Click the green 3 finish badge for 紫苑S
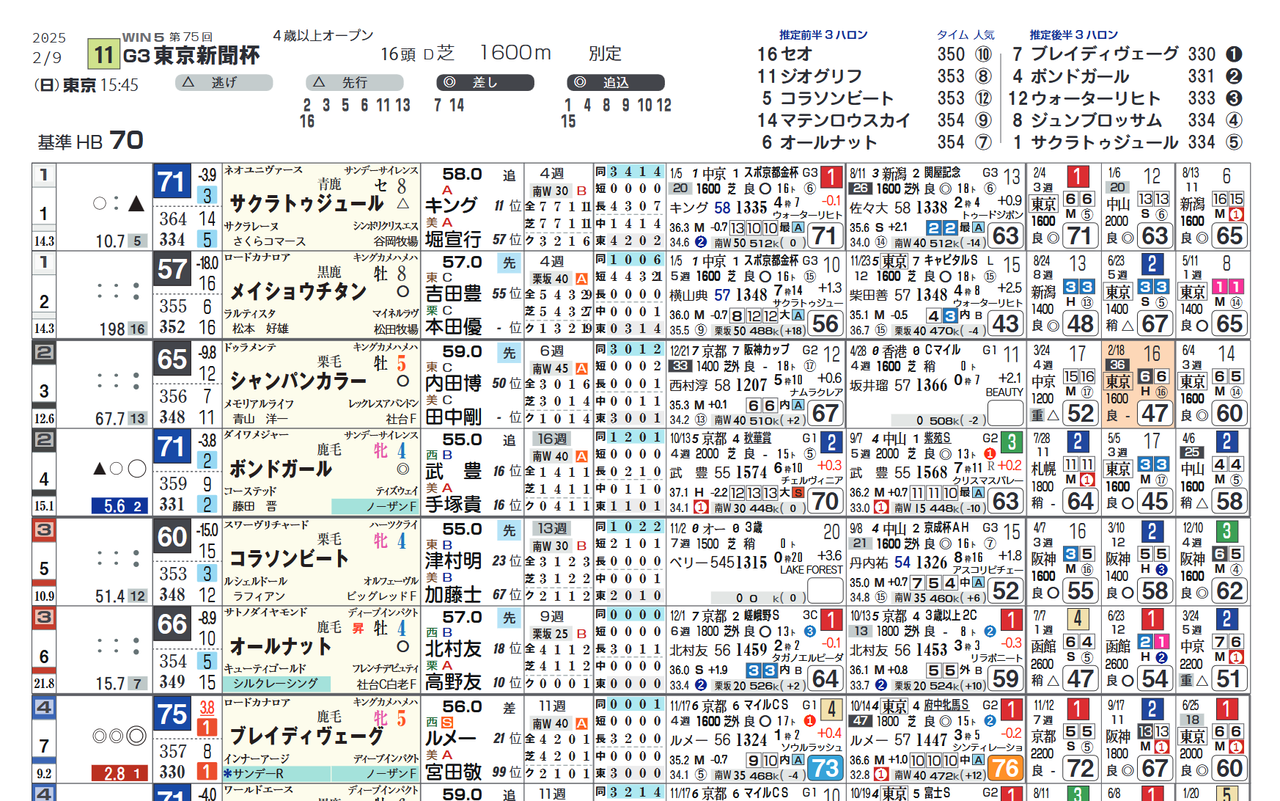The height and width of the screenshot is (801, 1280). pos(1013,442)
